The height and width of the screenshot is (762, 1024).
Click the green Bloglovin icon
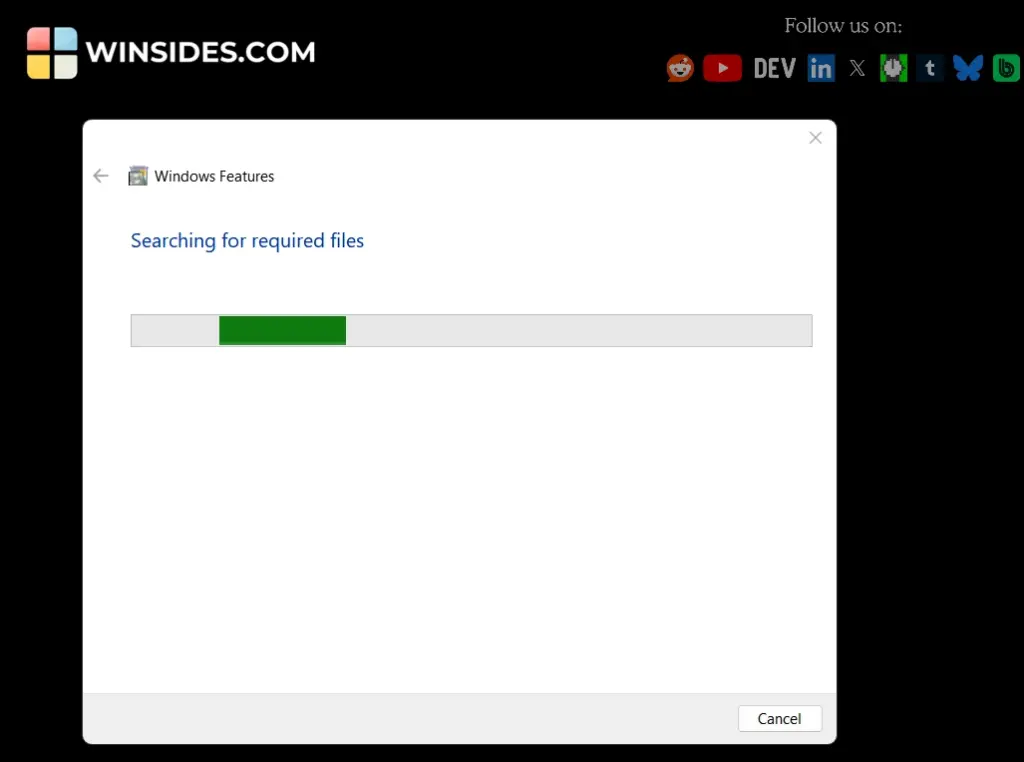[1006, 67]
